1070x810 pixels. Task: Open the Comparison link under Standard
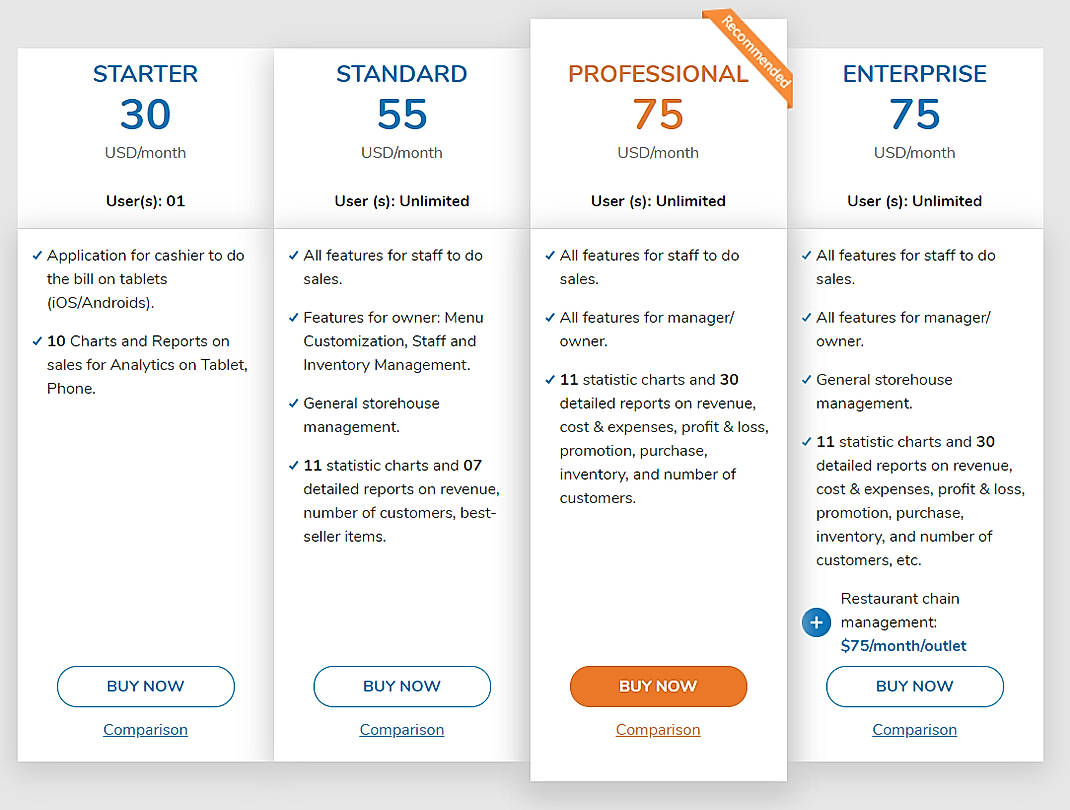pyautogui.click(x=401, y=730)
